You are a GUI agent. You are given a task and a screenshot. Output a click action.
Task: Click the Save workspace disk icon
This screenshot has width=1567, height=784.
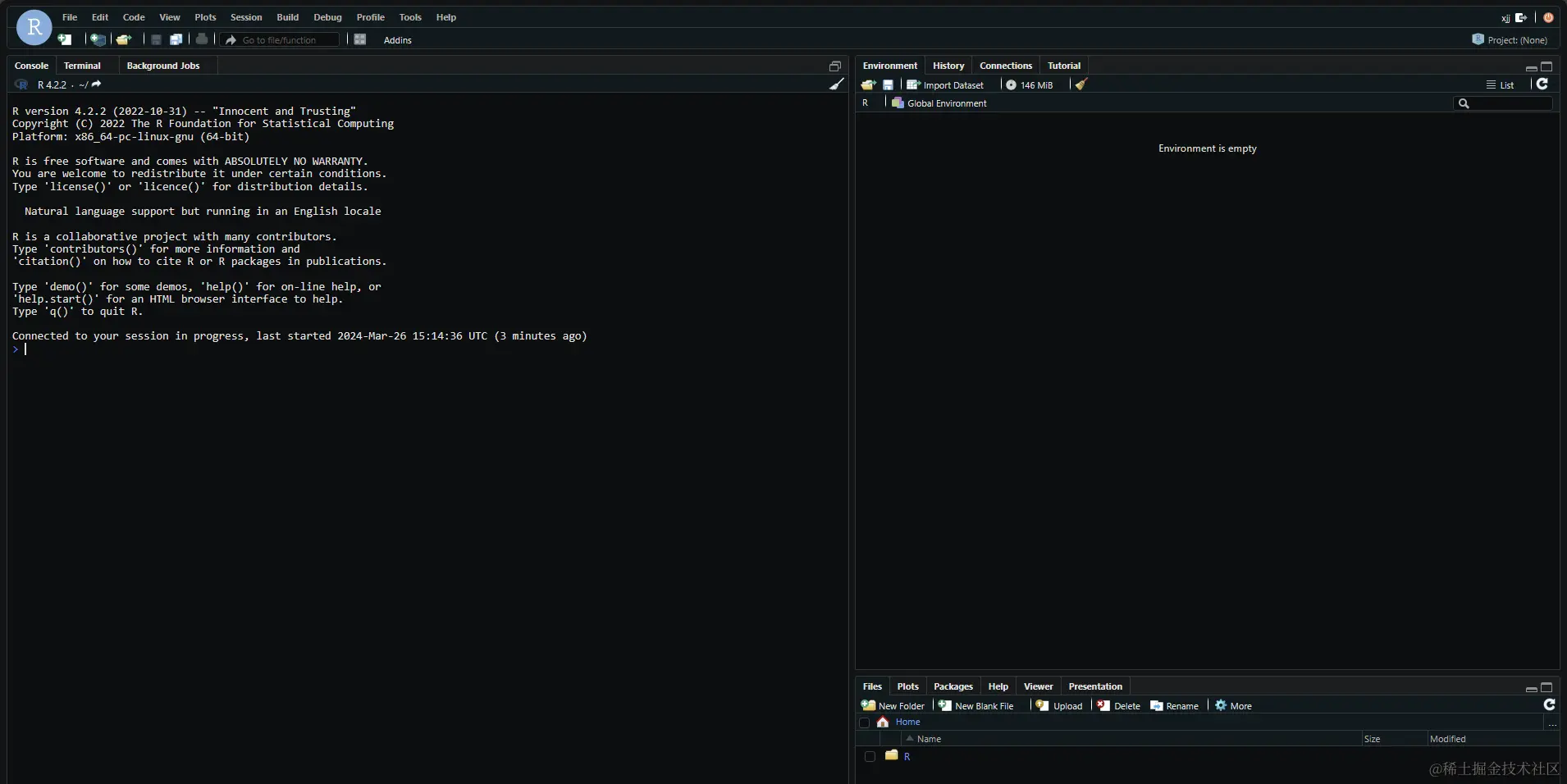pyautogui.click(x=888, y=84)
